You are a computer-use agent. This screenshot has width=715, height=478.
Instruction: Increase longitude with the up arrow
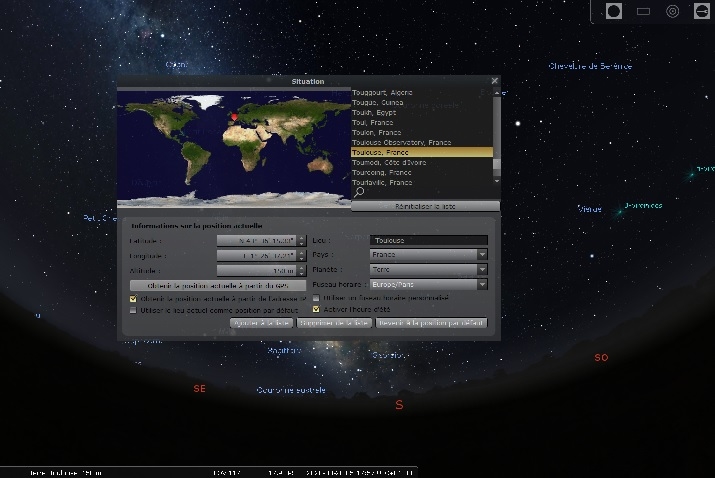(301, 253)
